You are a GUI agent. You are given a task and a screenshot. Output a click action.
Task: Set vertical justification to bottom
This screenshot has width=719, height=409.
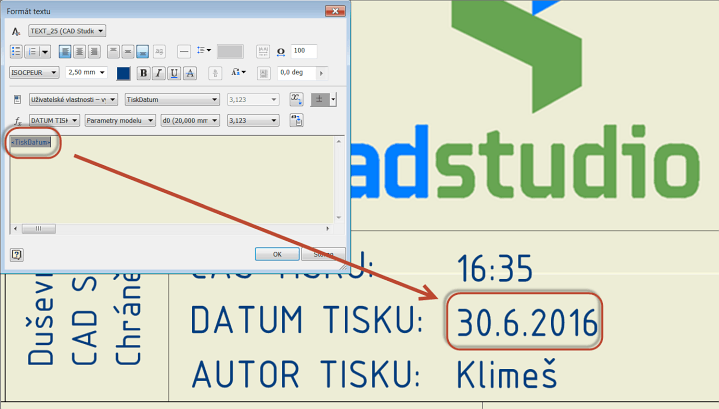[x=143, y=51]
